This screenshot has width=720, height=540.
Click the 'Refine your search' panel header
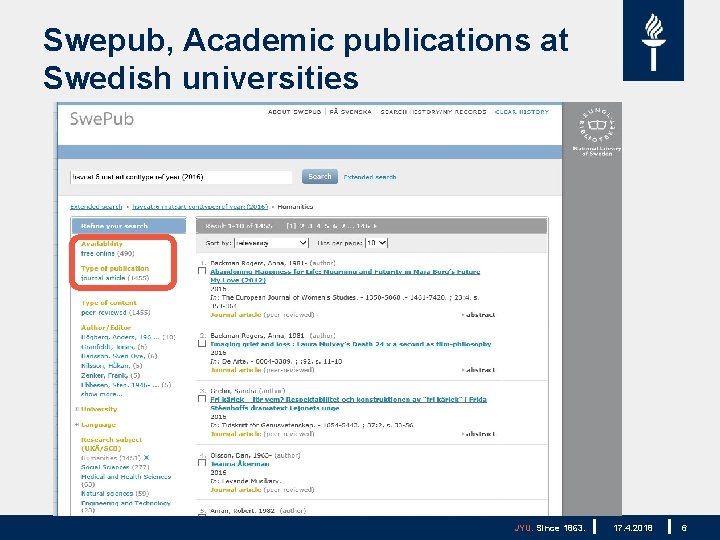[129, 226]
